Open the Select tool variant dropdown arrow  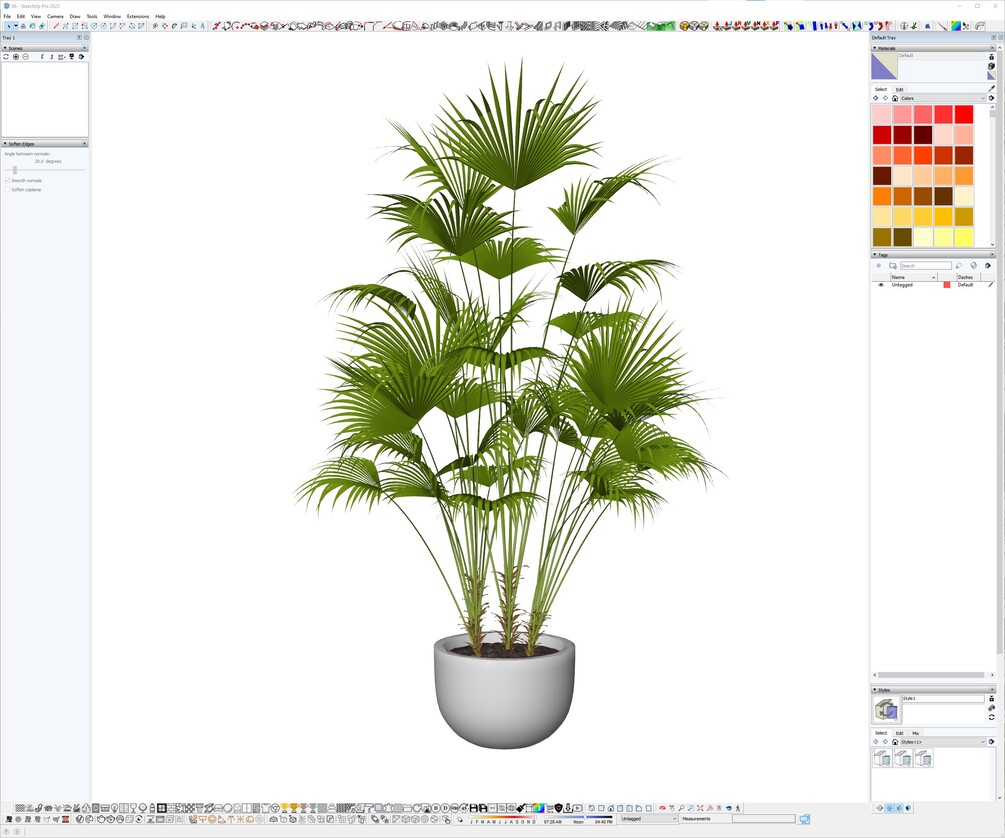(15, 26)
